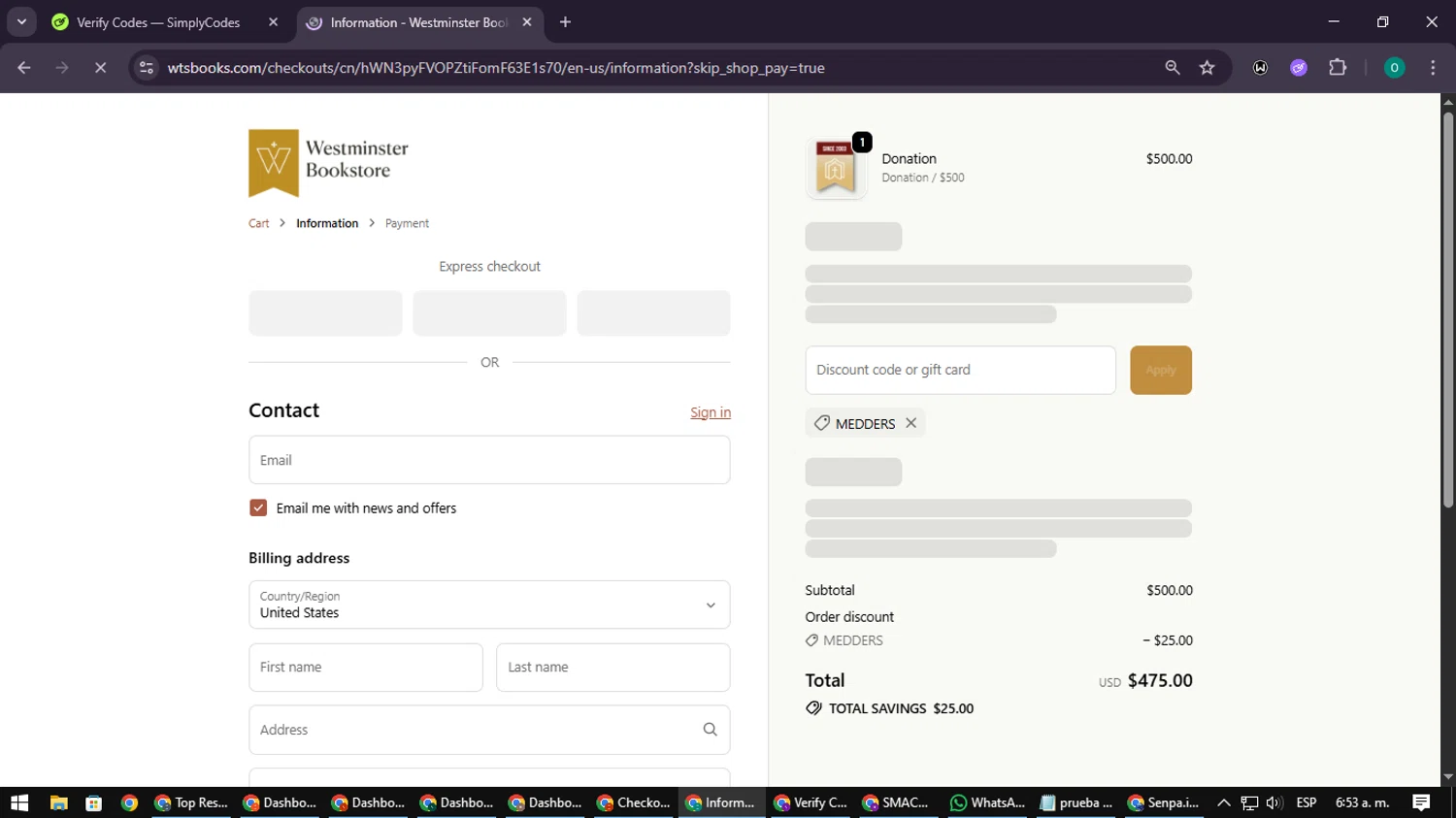1456x818 pixels.
Task: Show hidden system tray icons
Action: (1223, 802)
